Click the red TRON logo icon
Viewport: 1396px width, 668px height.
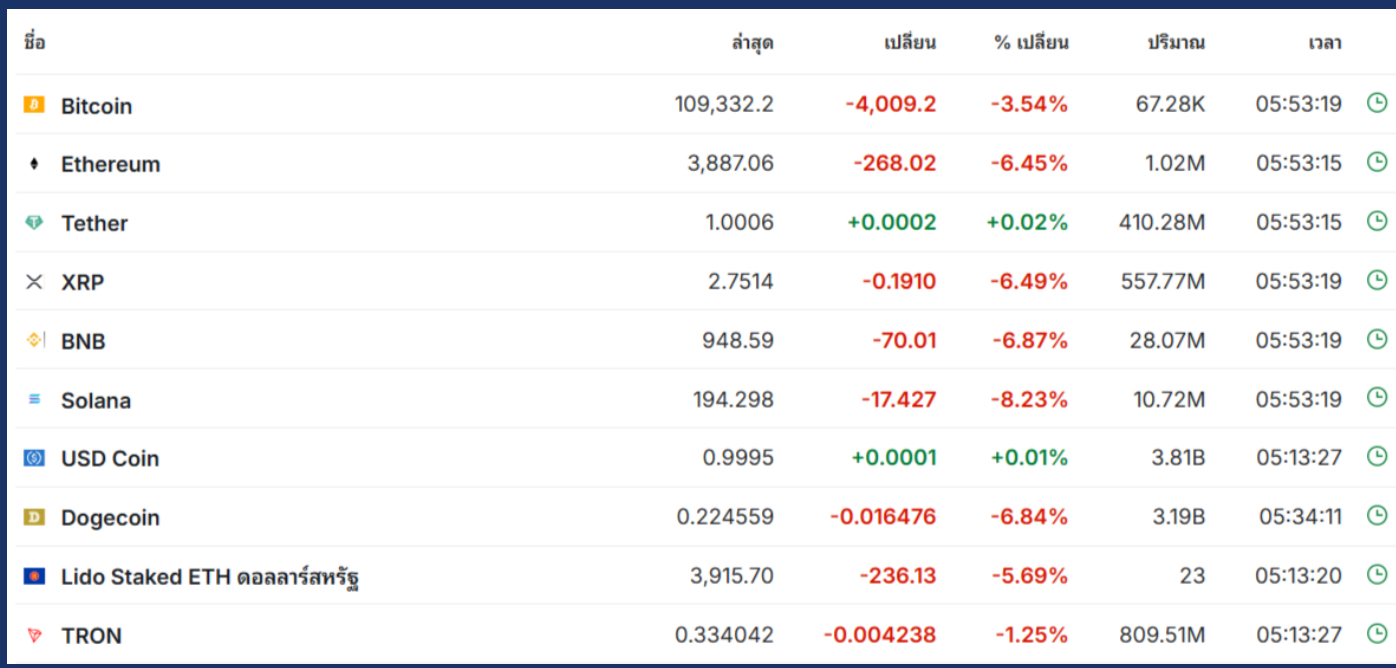(x=34, y=634)
